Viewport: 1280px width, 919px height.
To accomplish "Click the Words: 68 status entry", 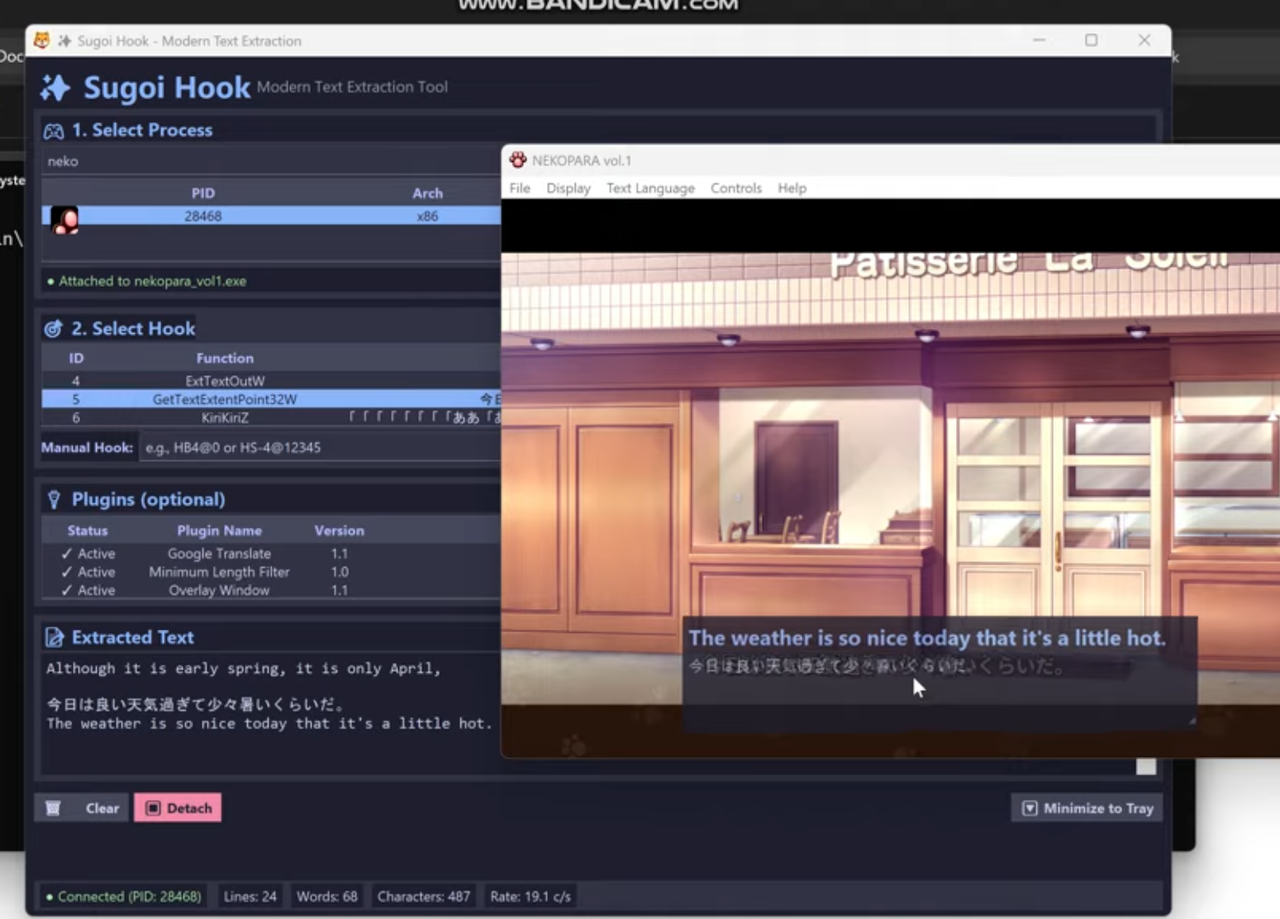I will point(327,896).
